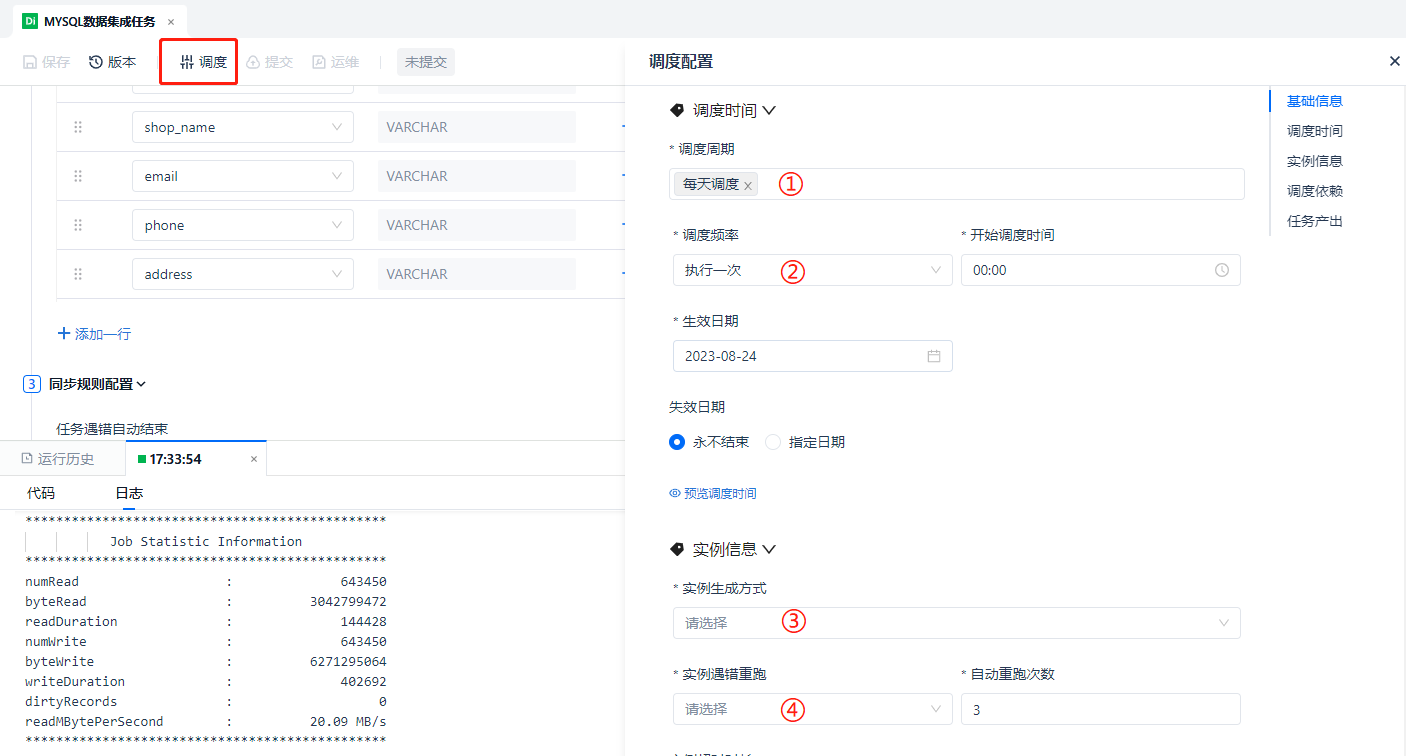The height and width of the screenshot is (756, 1406).
Task: Switch to the 运行历史 tab
Action: tap(57, 459)
